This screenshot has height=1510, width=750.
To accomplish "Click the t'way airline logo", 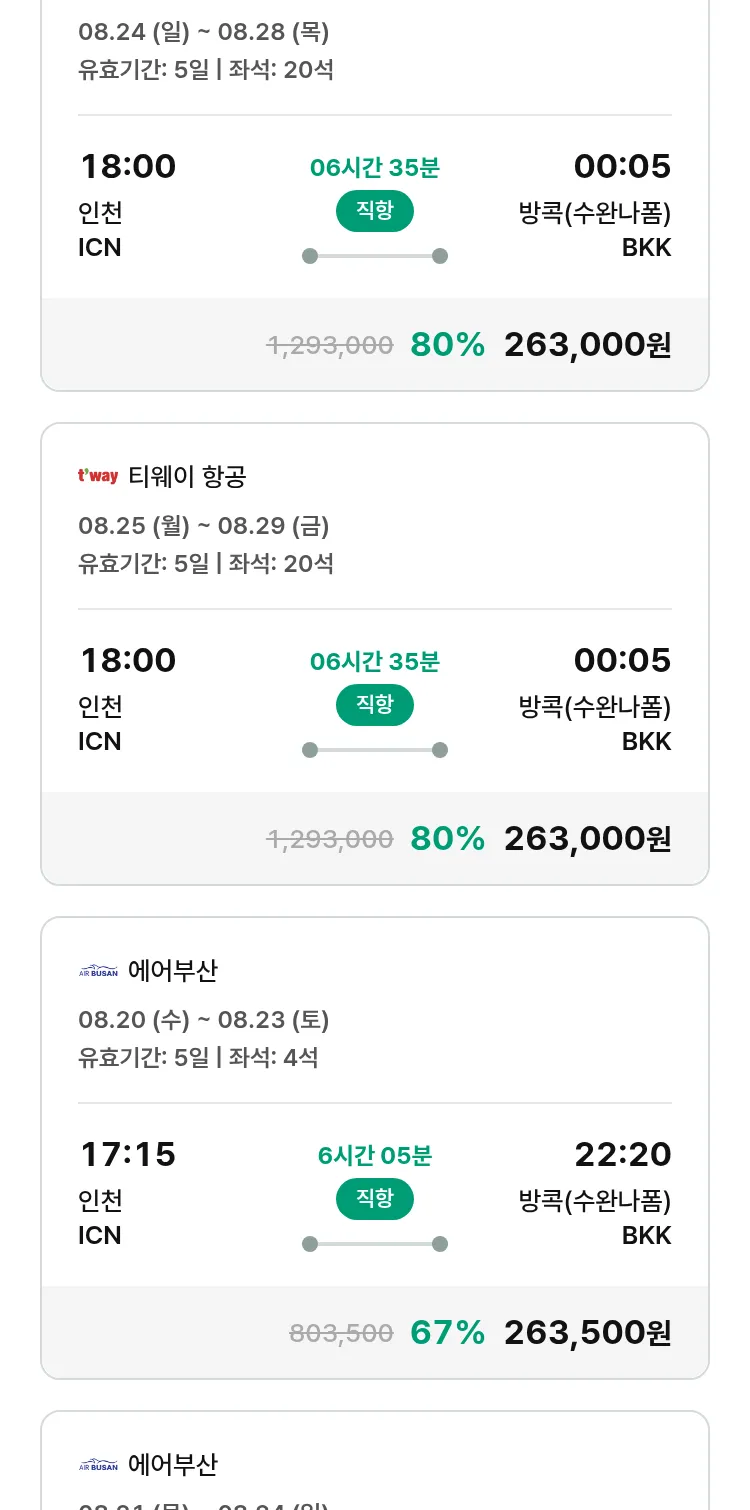I will pos(98,476).
